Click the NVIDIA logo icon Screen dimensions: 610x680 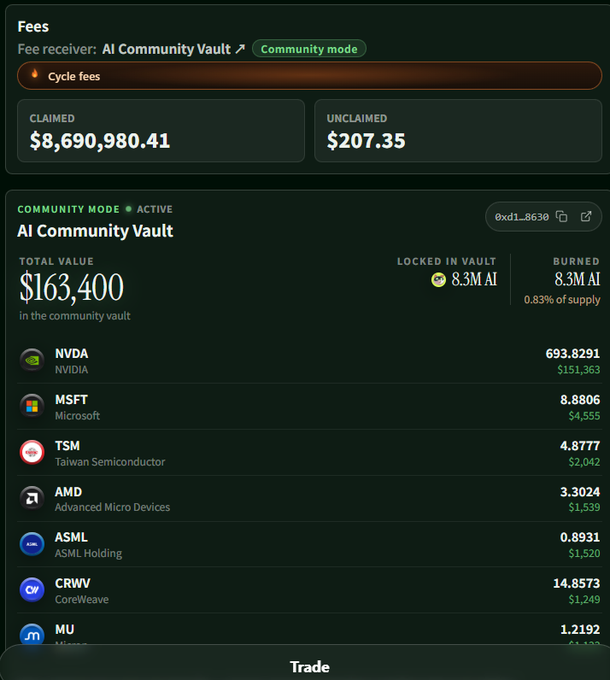click(32, 360)
